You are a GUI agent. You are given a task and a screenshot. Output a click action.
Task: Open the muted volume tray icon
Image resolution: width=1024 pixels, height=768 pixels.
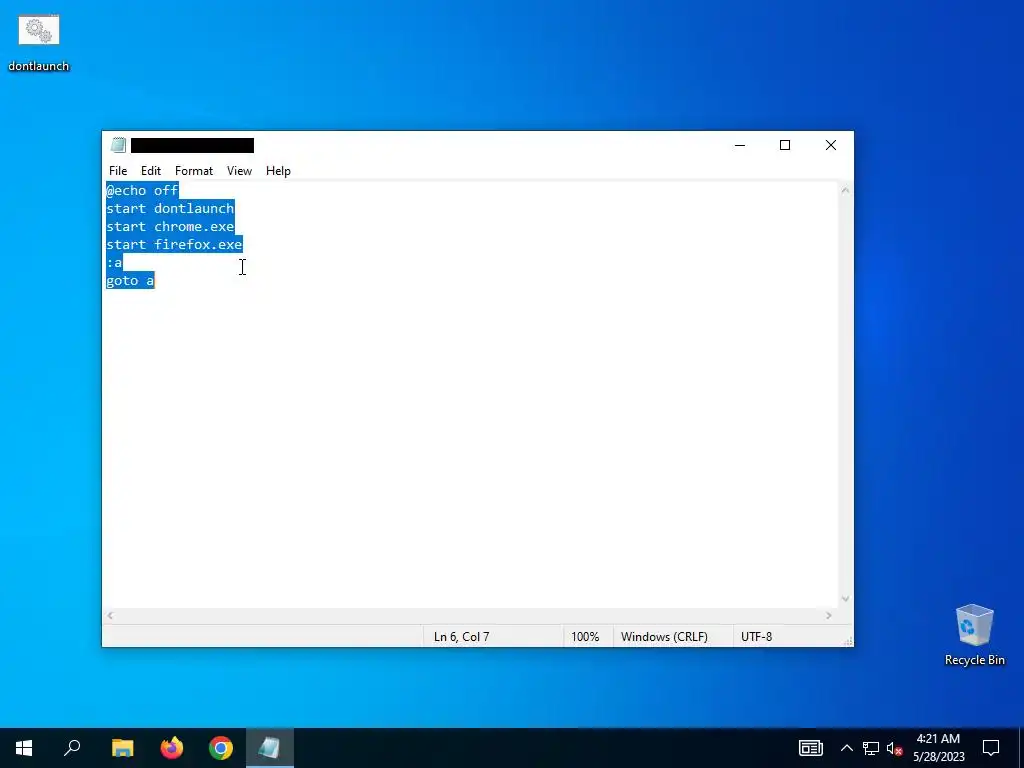point(894,748)
